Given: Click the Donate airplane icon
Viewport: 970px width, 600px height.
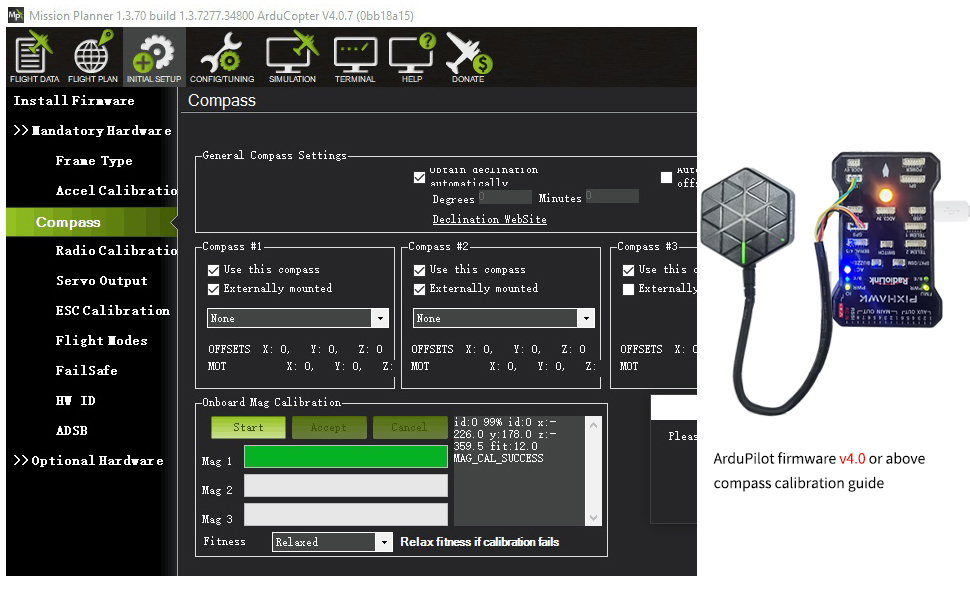Looking at the screenshot, I should click(468, 57).
